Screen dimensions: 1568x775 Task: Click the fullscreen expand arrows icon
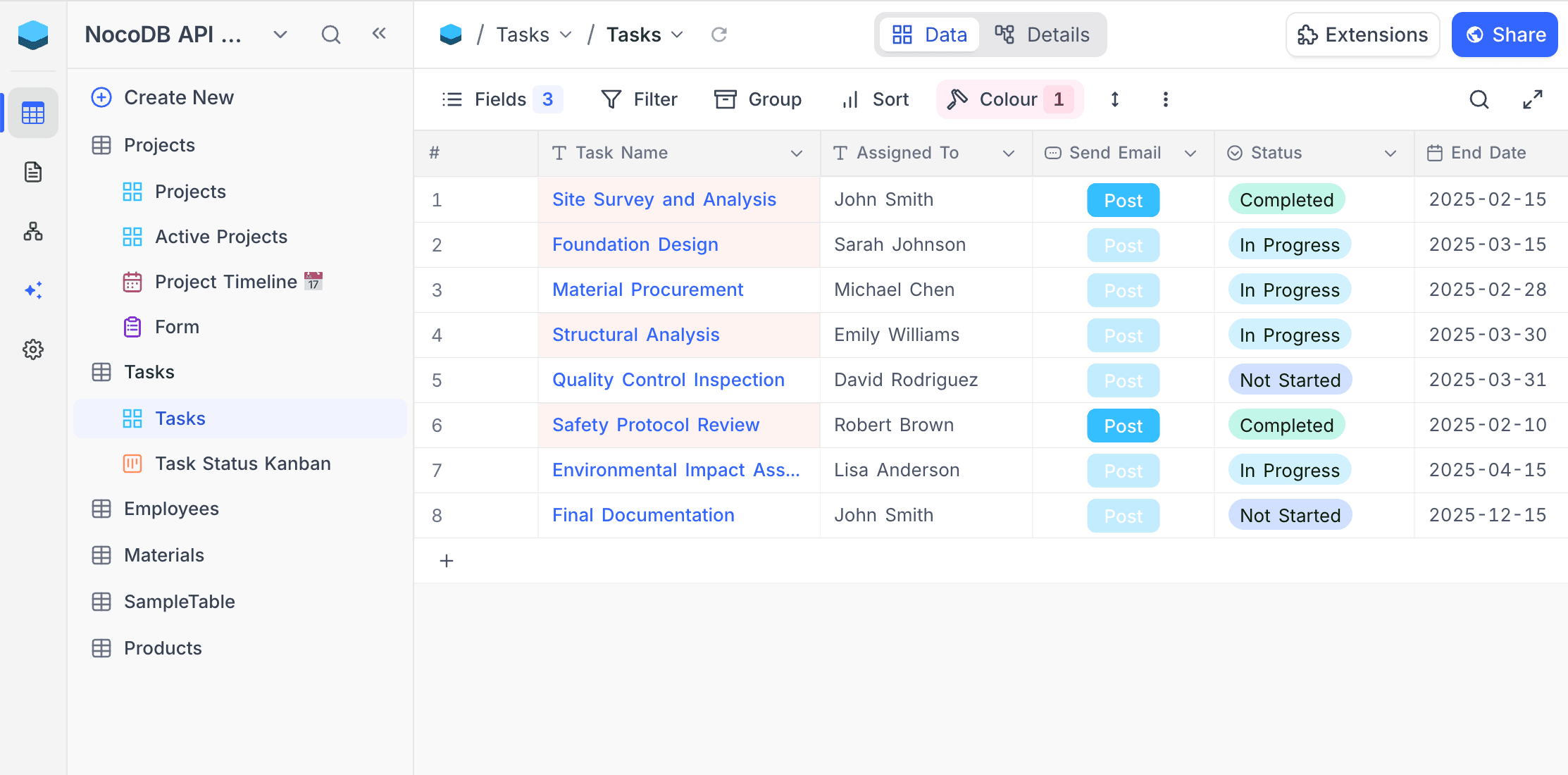[x=1532, y=99]
